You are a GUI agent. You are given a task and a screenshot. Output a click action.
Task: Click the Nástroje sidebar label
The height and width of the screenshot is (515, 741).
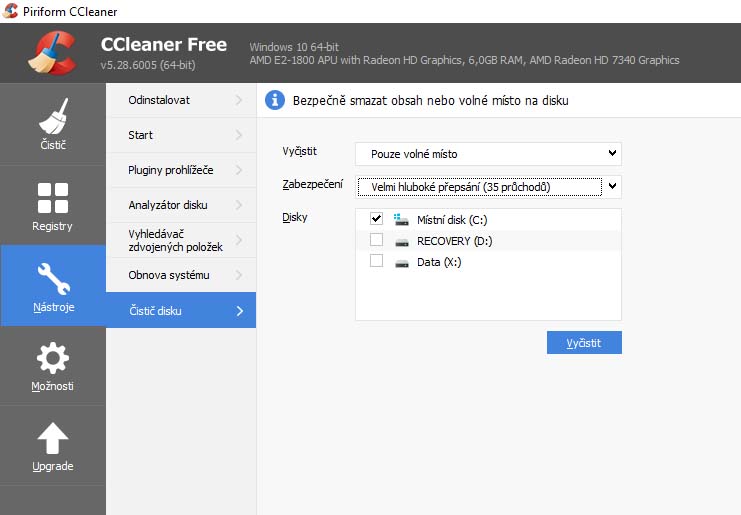(x=53, y=308)
